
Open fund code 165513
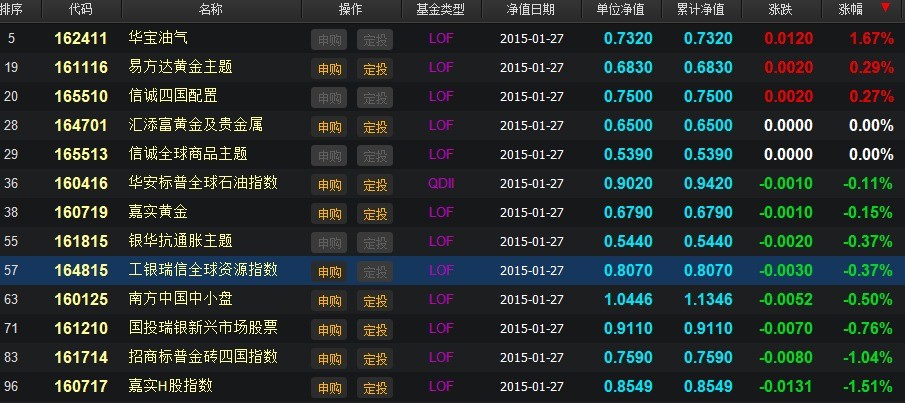click(x=81, y=154)
